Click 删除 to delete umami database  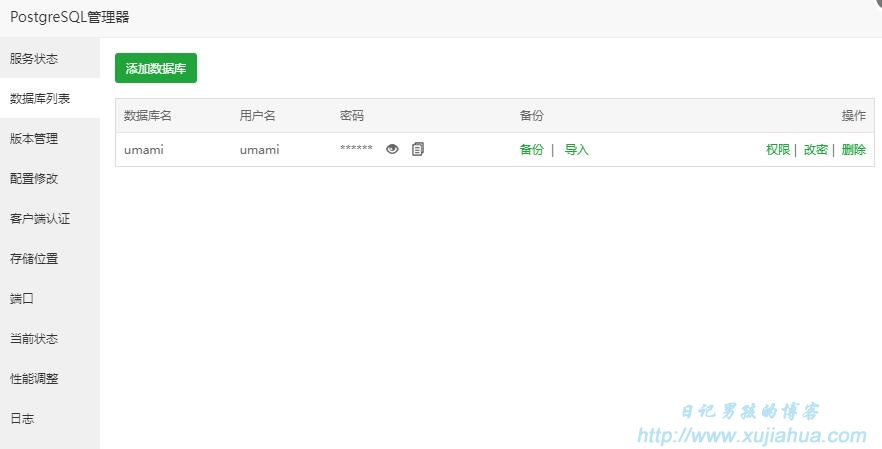pyautogui.click(x=853, y=150)
